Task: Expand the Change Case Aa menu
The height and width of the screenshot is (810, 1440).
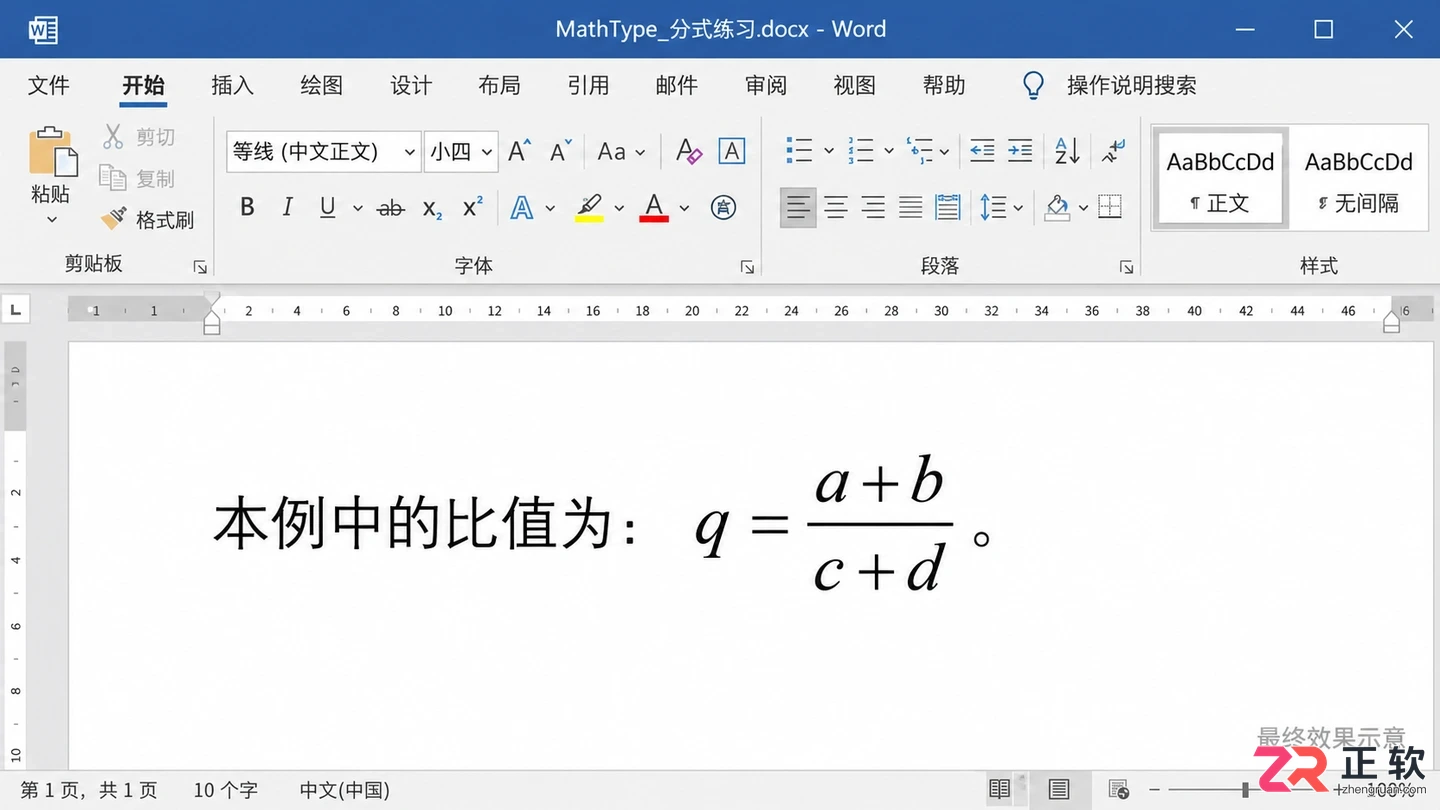Action: [x=621, y=152]
